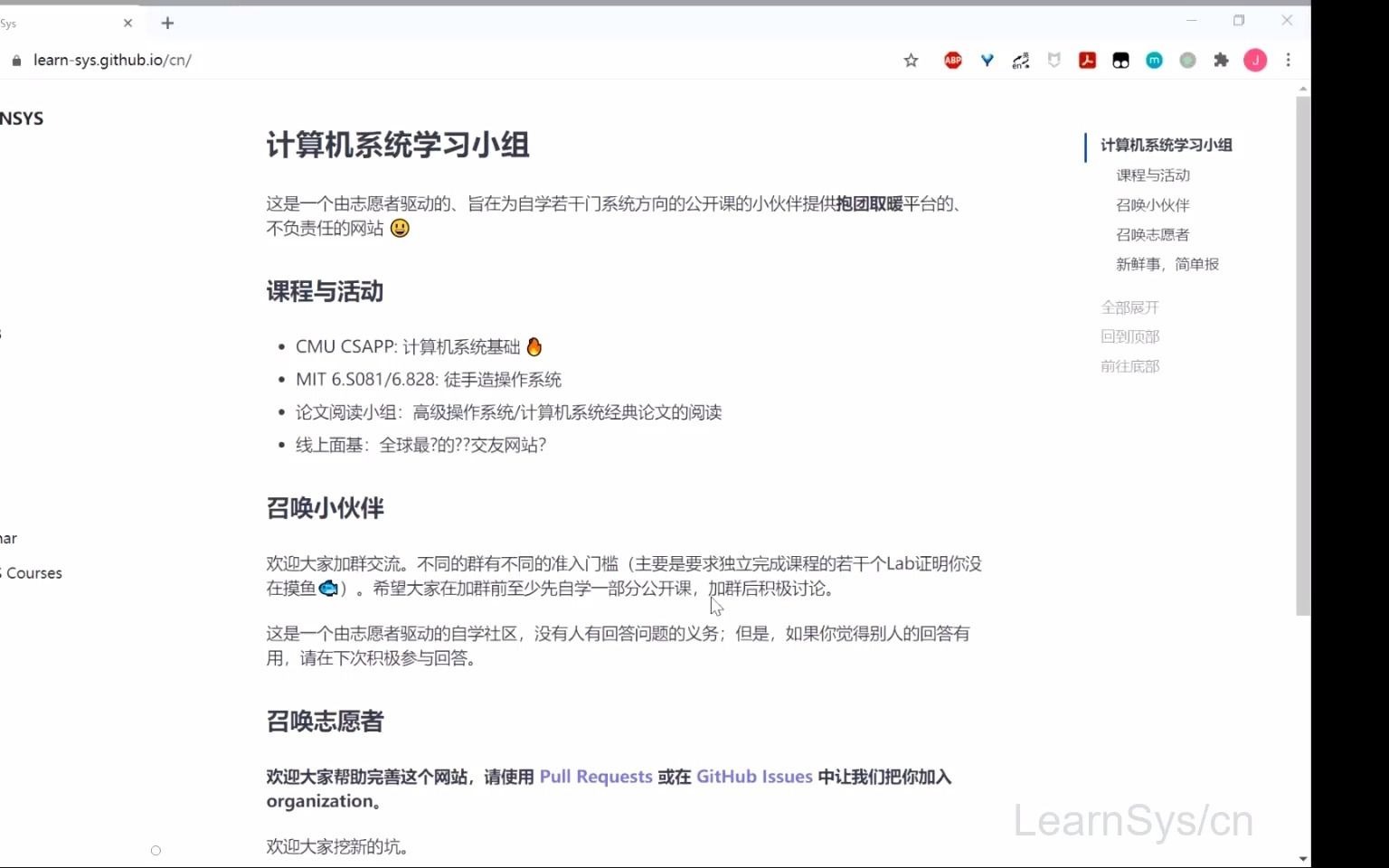This screenshot has width=1389, height=868.
Task: Click the address bar URL learn-sys.github.io/cn/
Action: coord(112,61)
